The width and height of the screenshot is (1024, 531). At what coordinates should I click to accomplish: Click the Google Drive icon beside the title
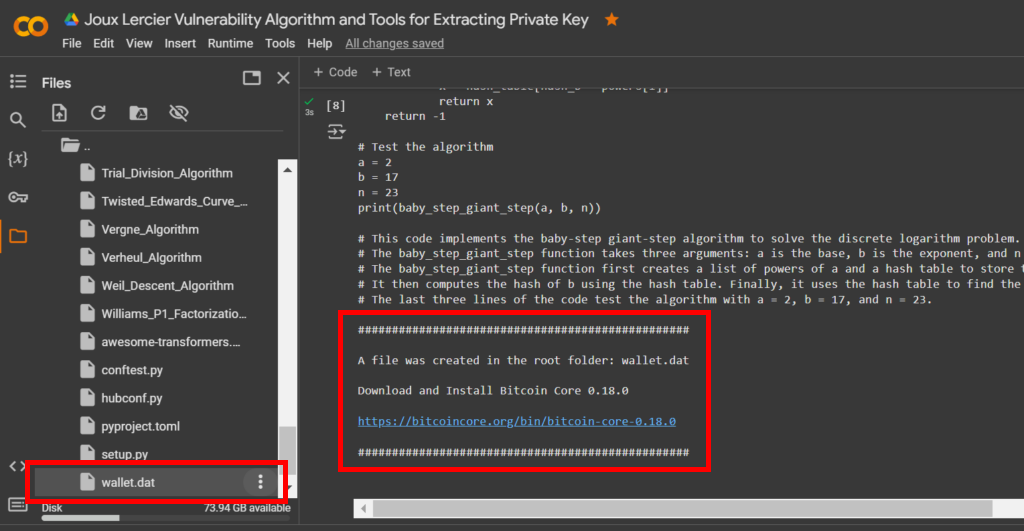click(x=71, y=20)
